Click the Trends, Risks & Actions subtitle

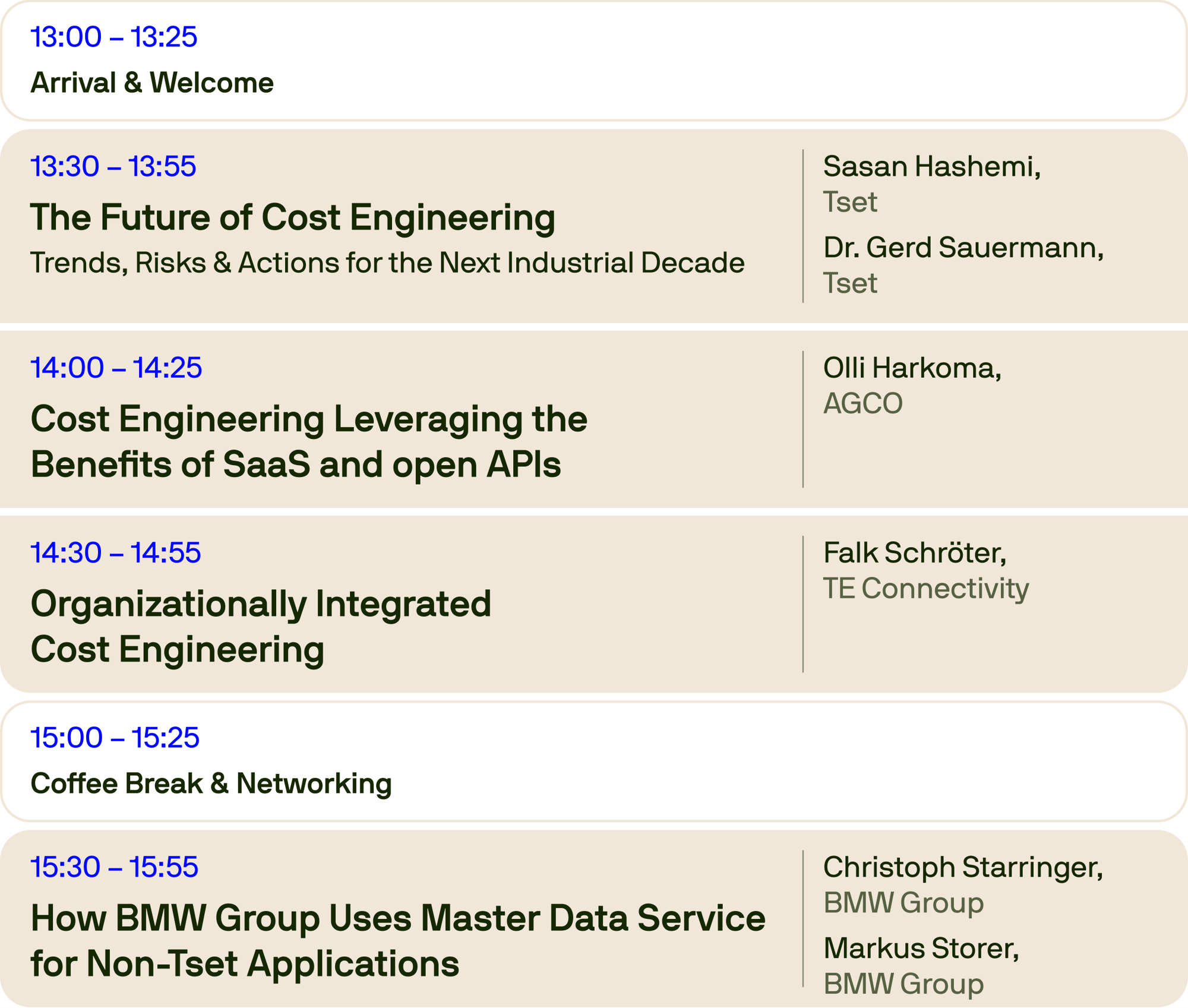[x=387, y=263]
